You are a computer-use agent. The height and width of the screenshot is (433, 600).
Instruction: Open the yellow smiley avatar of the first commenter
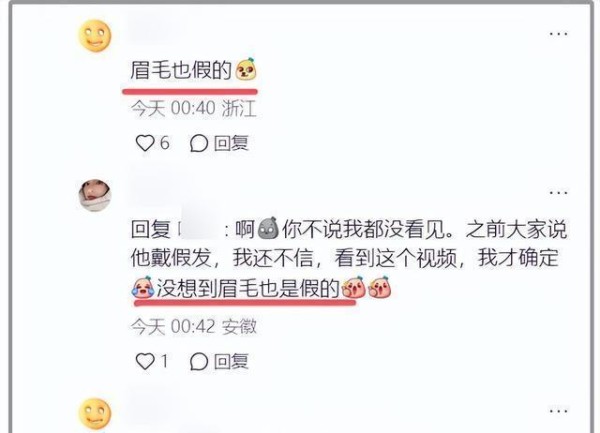[95, 36]
